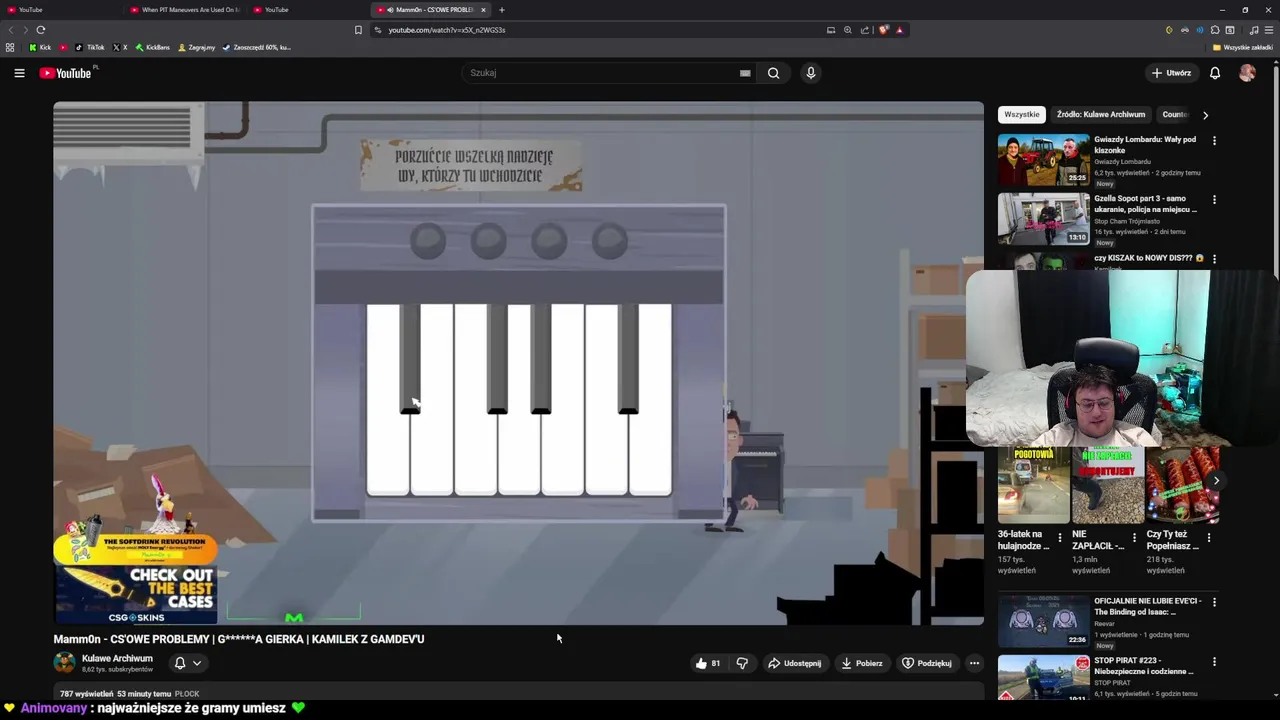Open more options for czy KISZAK video
The height and width of the screenshot is (720, 1280).
point(1214,259)
